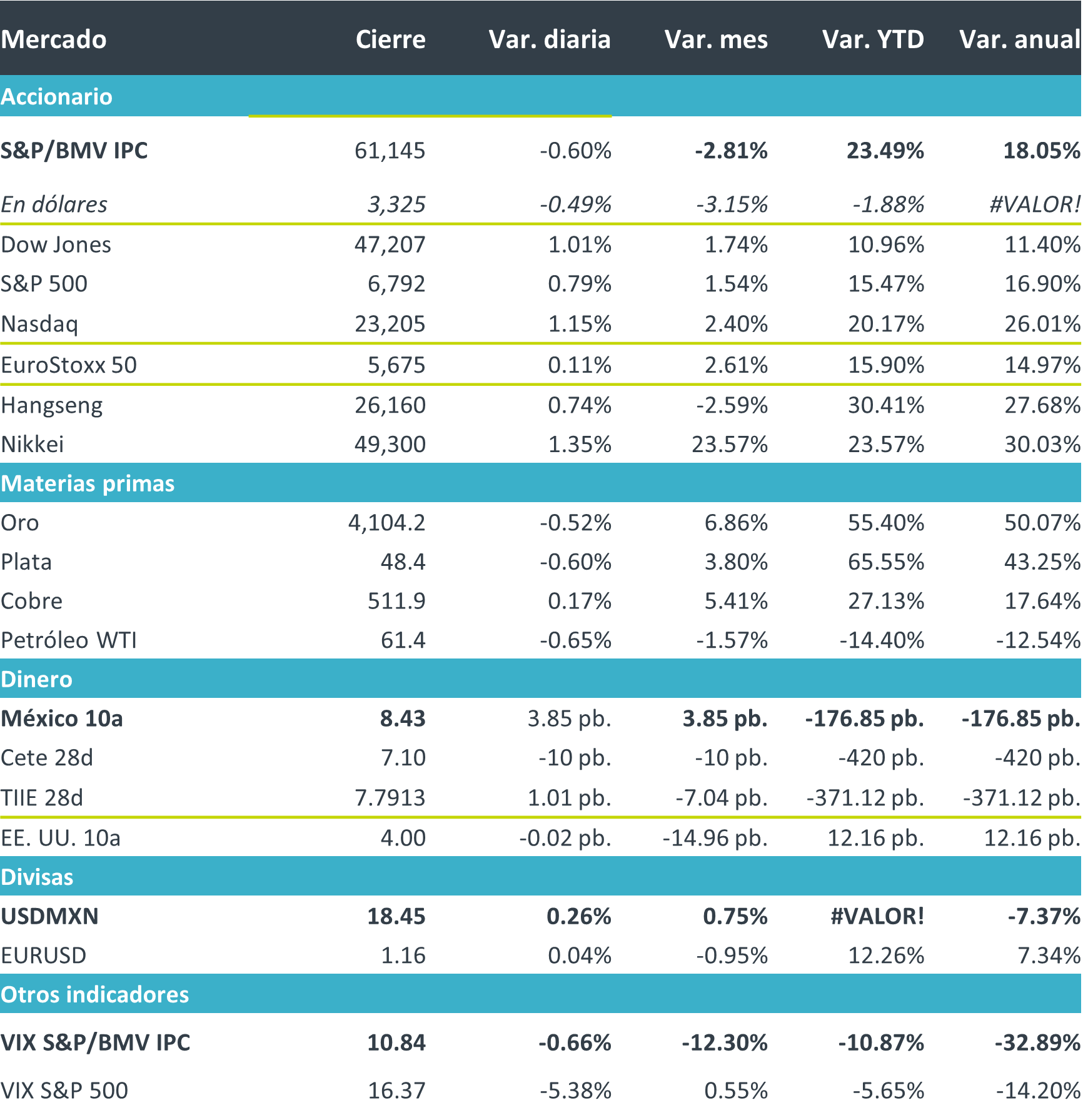The width and height of the screenshot is (1083, 1120).
Task: Click the Mercado column header
Action: pos(54,39)
